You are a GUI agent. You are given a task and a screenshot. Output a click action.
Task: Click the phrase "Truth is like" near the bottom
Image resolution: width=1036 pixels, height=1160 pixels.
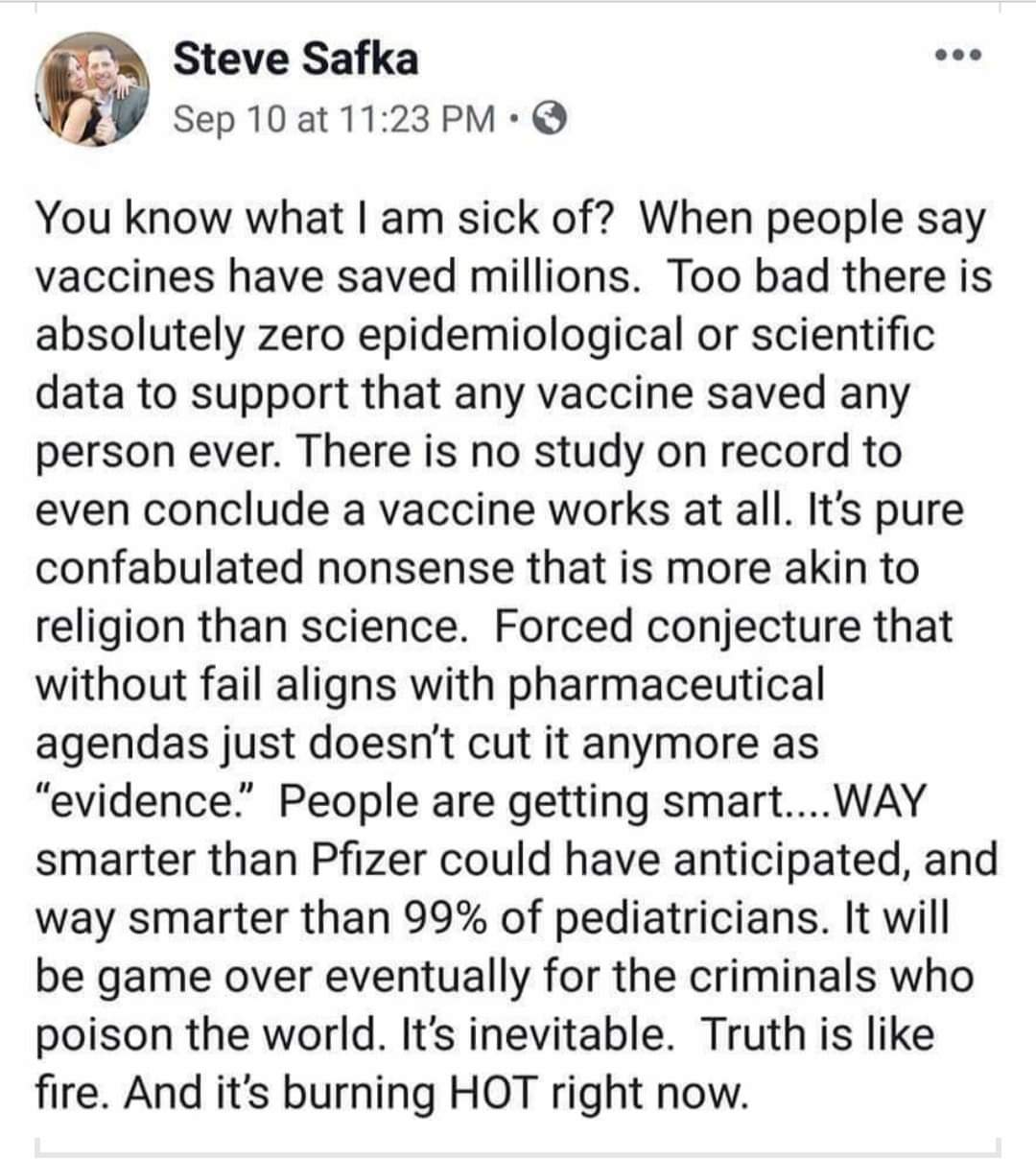[817, 1033]
